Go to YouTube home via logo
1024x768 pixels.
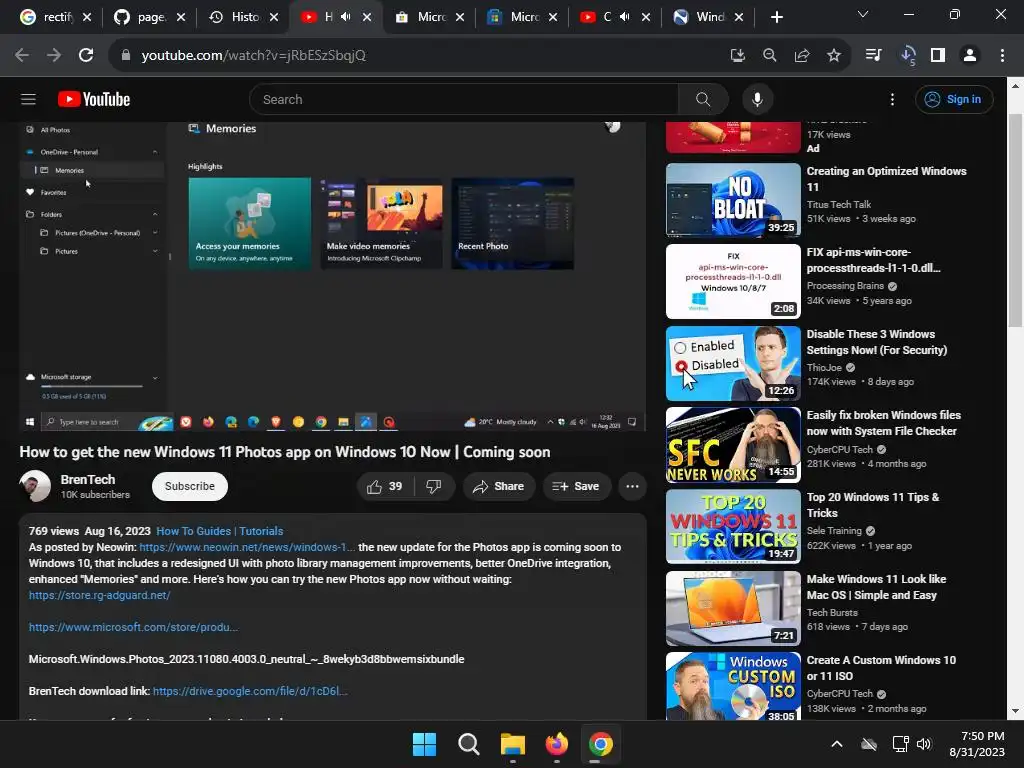(94, 99)
